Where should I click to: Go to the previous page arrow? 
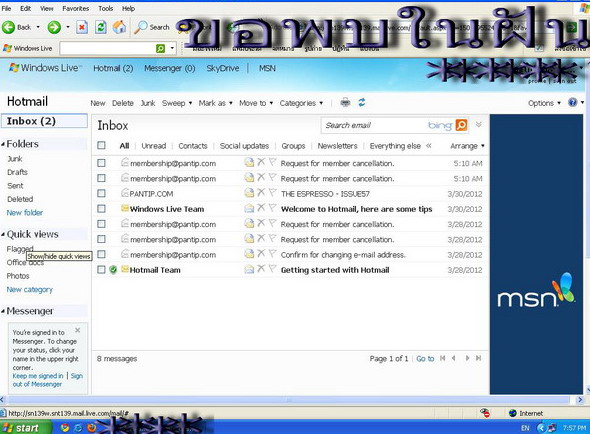tap(454, 358)
